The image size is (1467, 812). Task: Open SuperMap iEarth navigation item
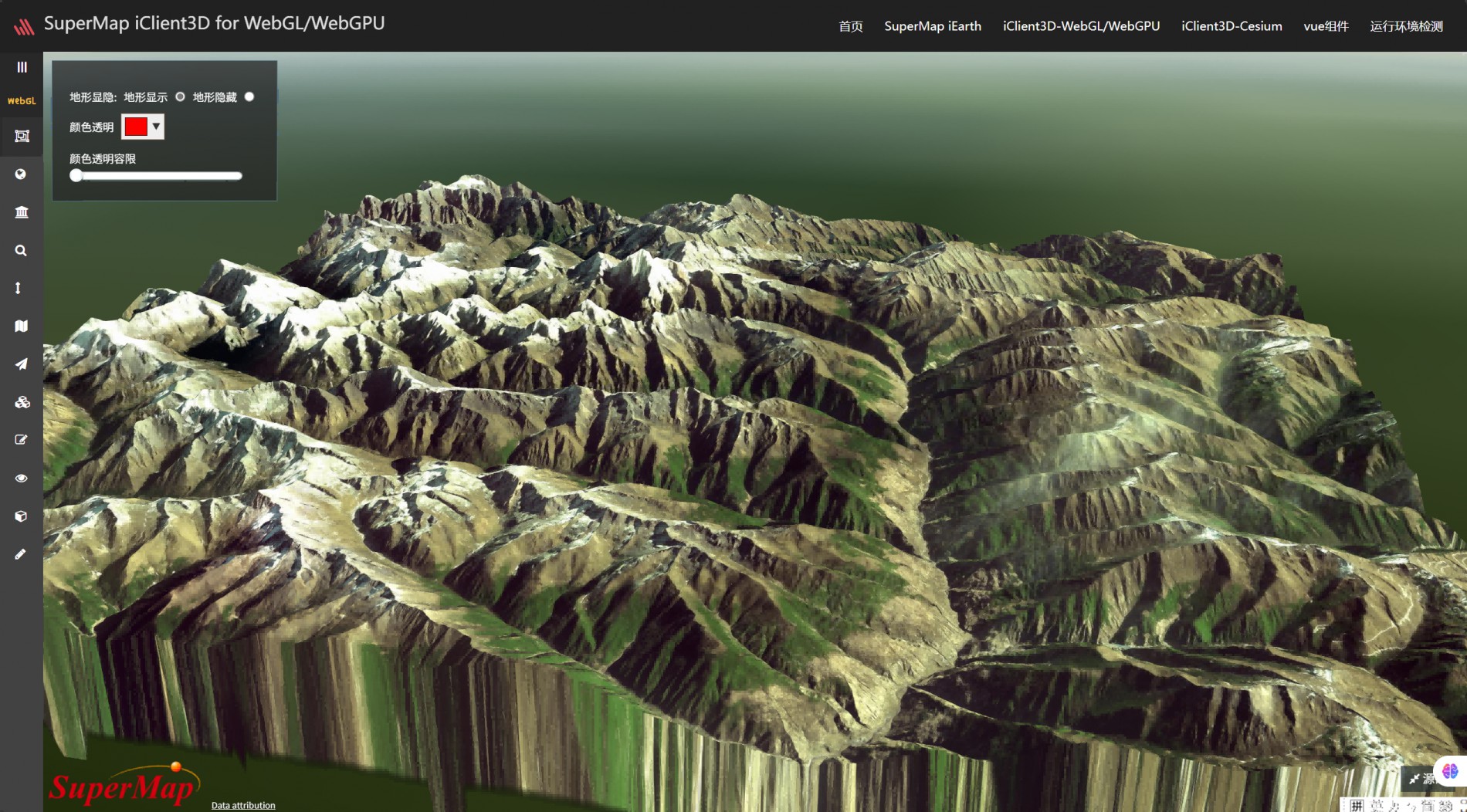tap(932, 26)
